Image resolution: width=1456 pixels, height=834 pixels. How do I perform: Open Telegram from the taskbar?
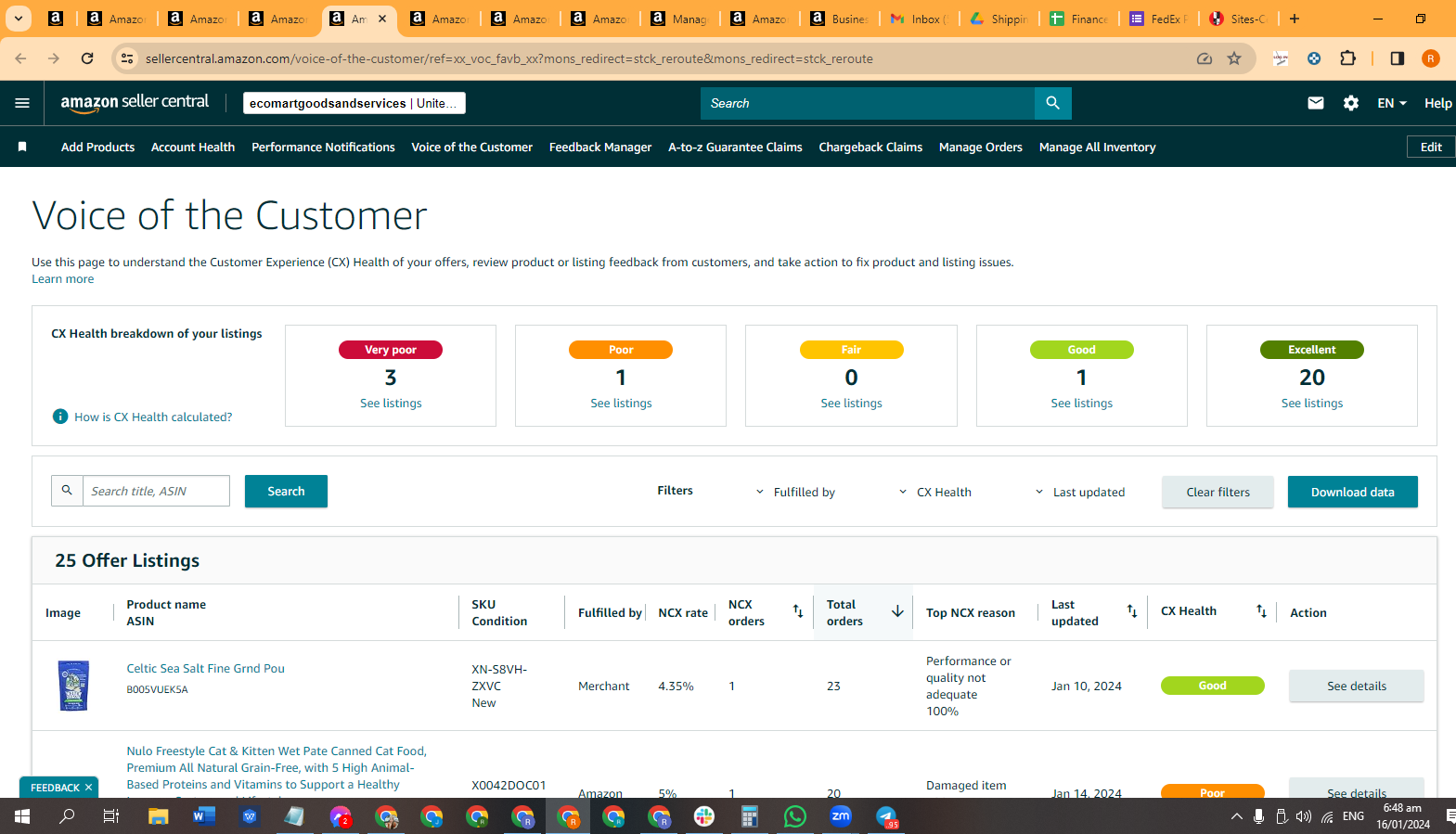click(886, 816)
